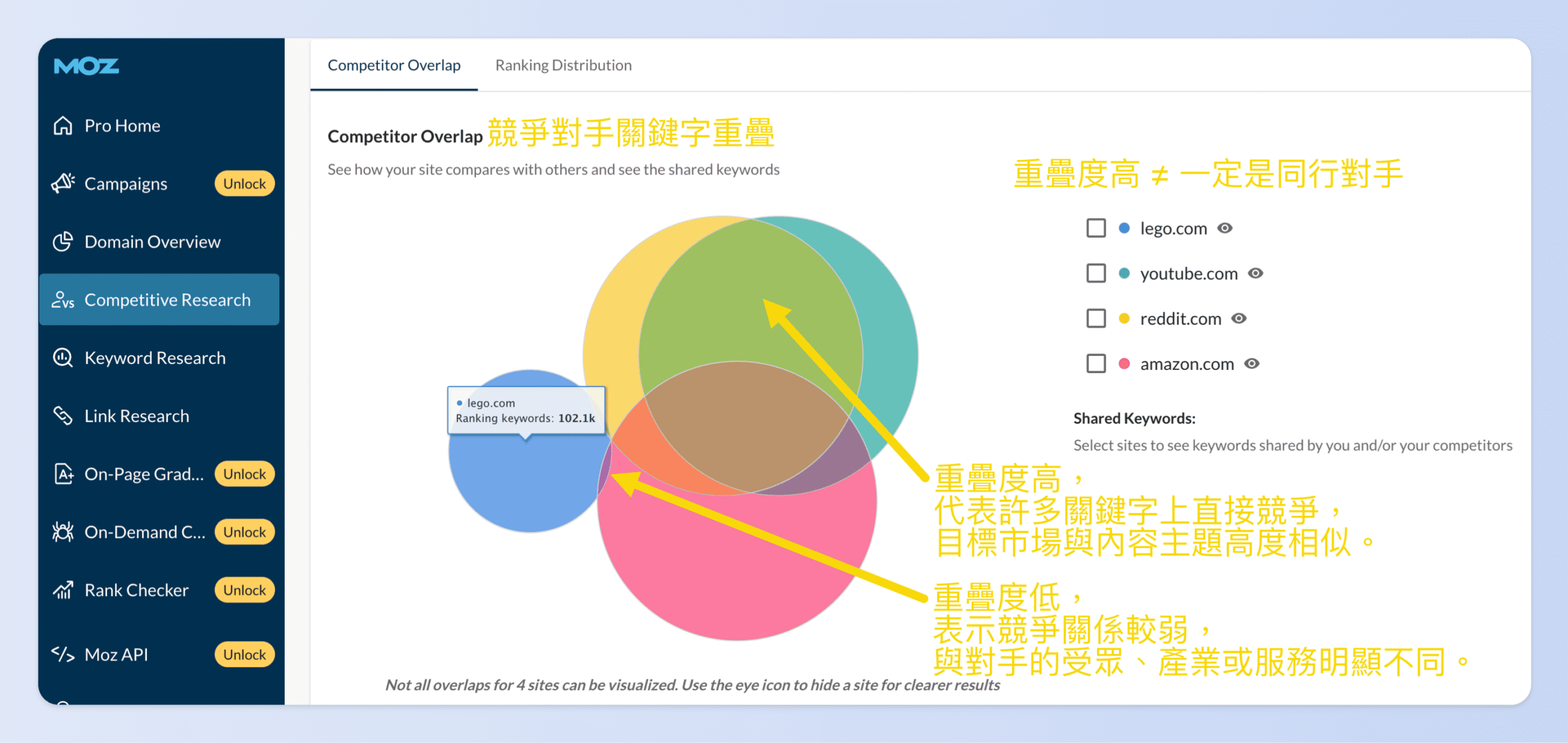The width and height of the screenshot is (1568, 743).
Task: Click the yellow color dot for reddit.com
Action: 1124,318
